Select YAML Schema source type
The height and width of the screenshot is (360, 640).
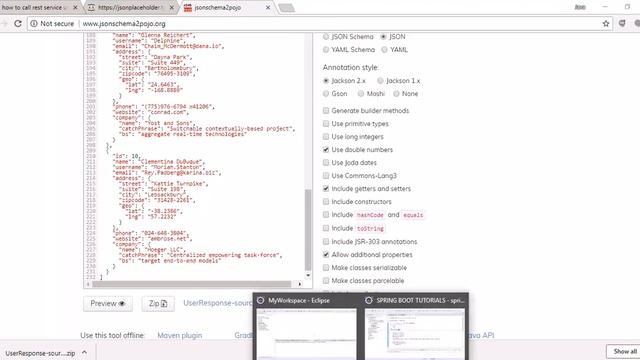[326, 50]
